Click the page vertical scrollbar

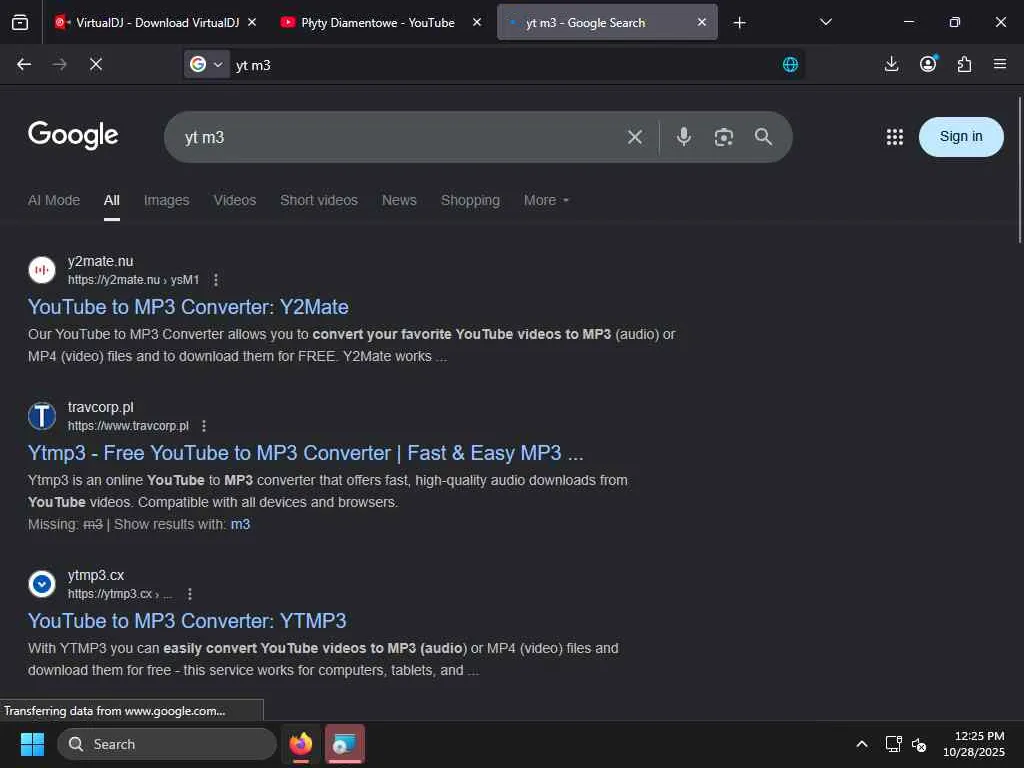[1019, 170]
